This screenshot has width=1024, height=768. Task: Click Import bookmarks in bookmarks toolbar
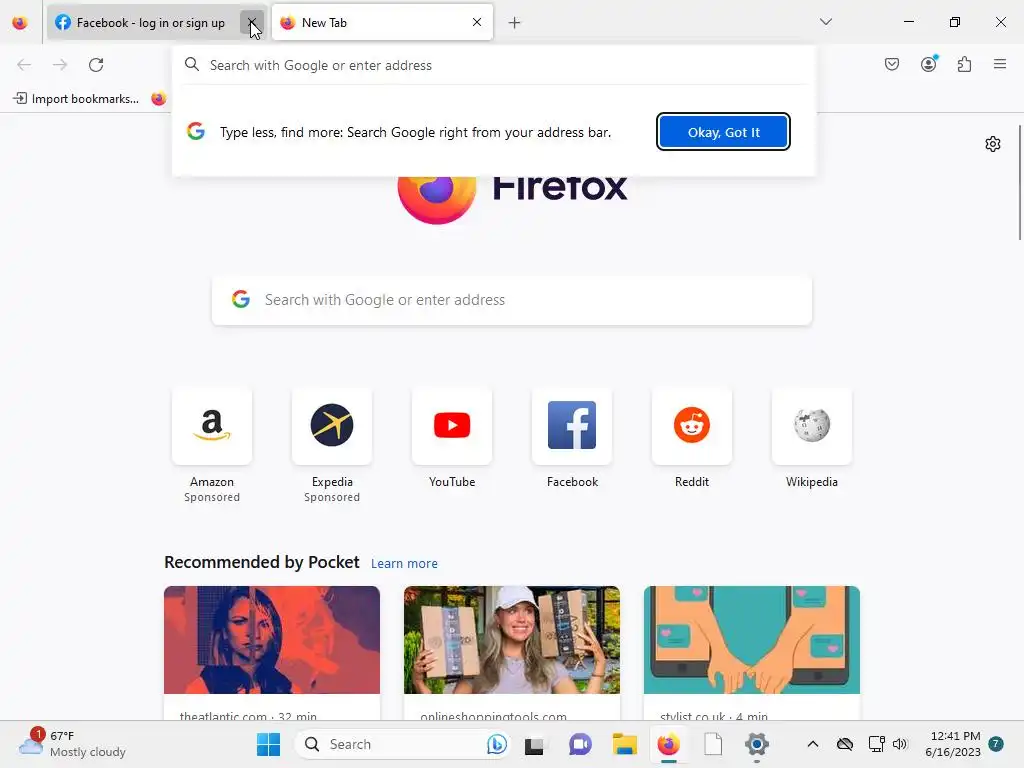76,99
